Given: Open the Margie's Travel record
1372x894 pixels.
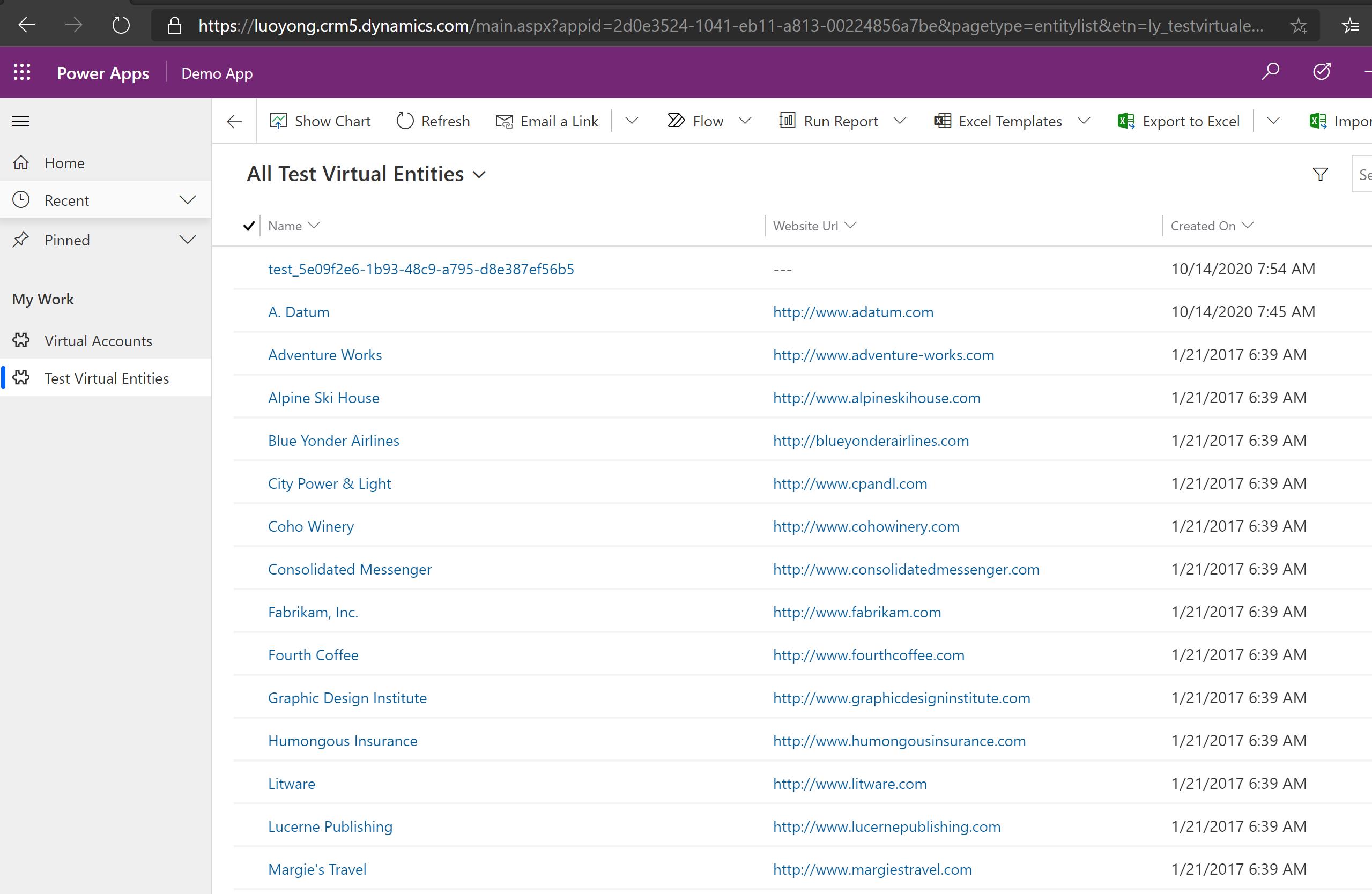Looking at the screenshot, I should 317,869.
